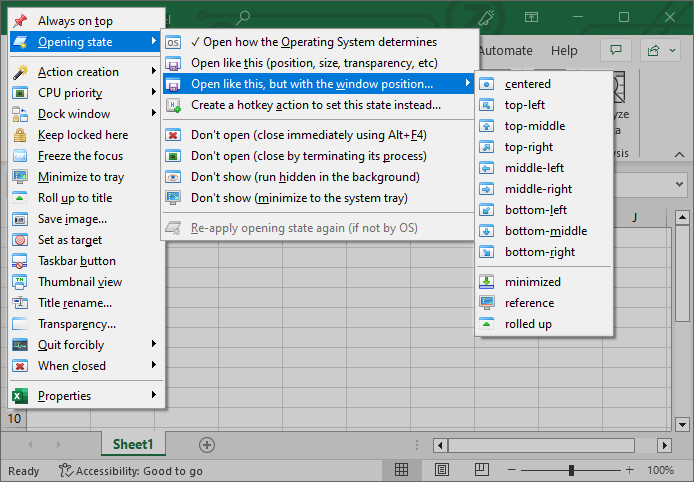Click the zoom slider handle

(x=571, y=470)
